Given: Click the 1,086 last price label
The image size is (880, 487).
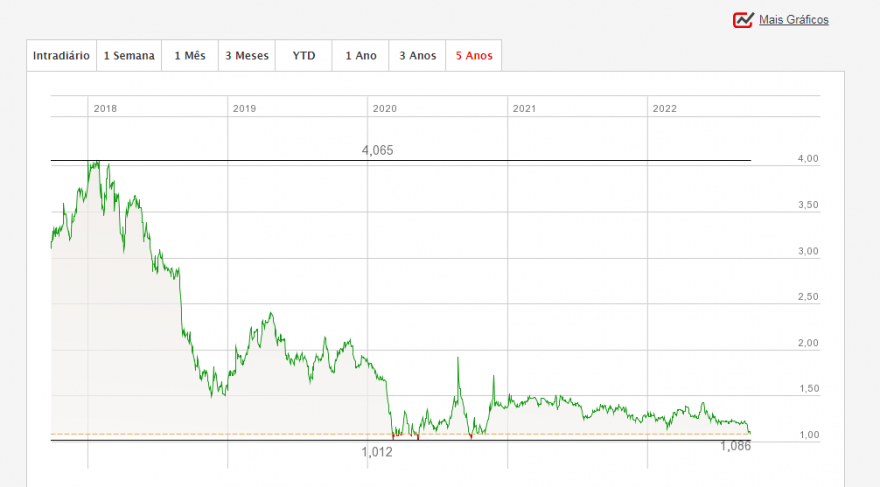Looking at the screenshot, I should tap(735, 447).
